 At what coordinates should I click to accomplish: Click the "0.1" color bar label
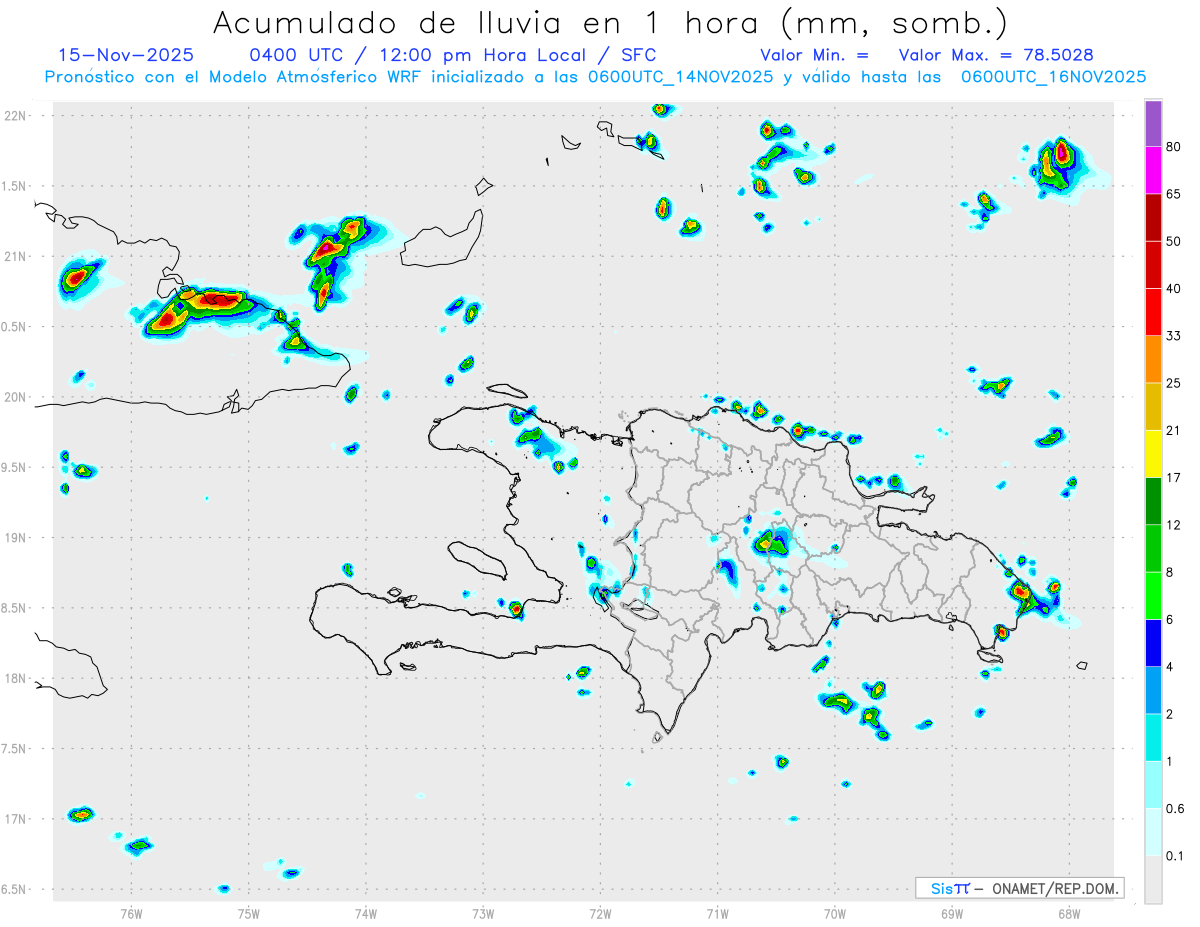1175,857
